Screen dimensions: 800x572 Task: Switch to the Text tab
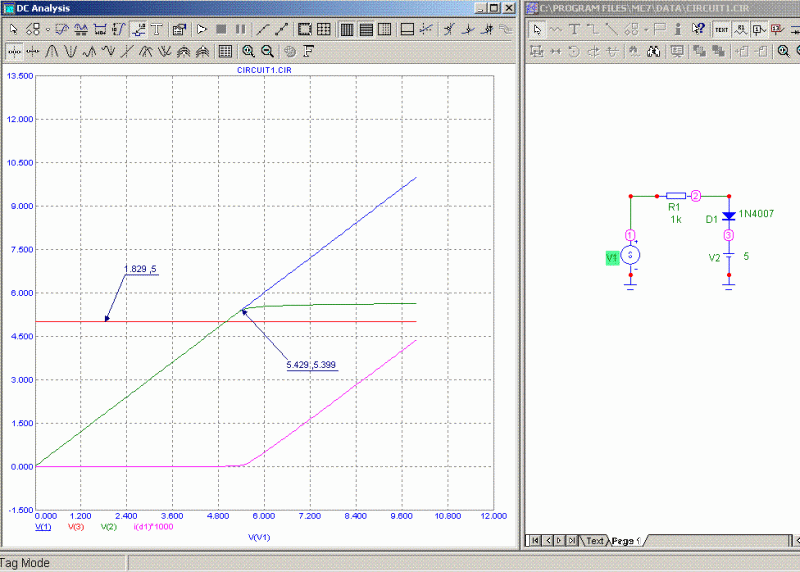[x=595, y=541]
